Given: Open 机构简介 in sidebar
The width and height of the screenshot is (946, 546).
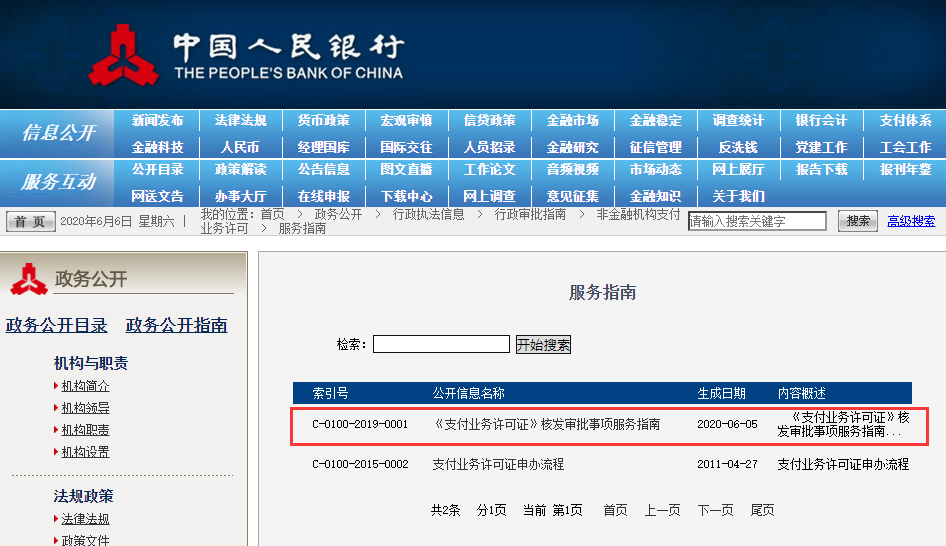Looking at the screenshot, I should (x=85, y=386).
